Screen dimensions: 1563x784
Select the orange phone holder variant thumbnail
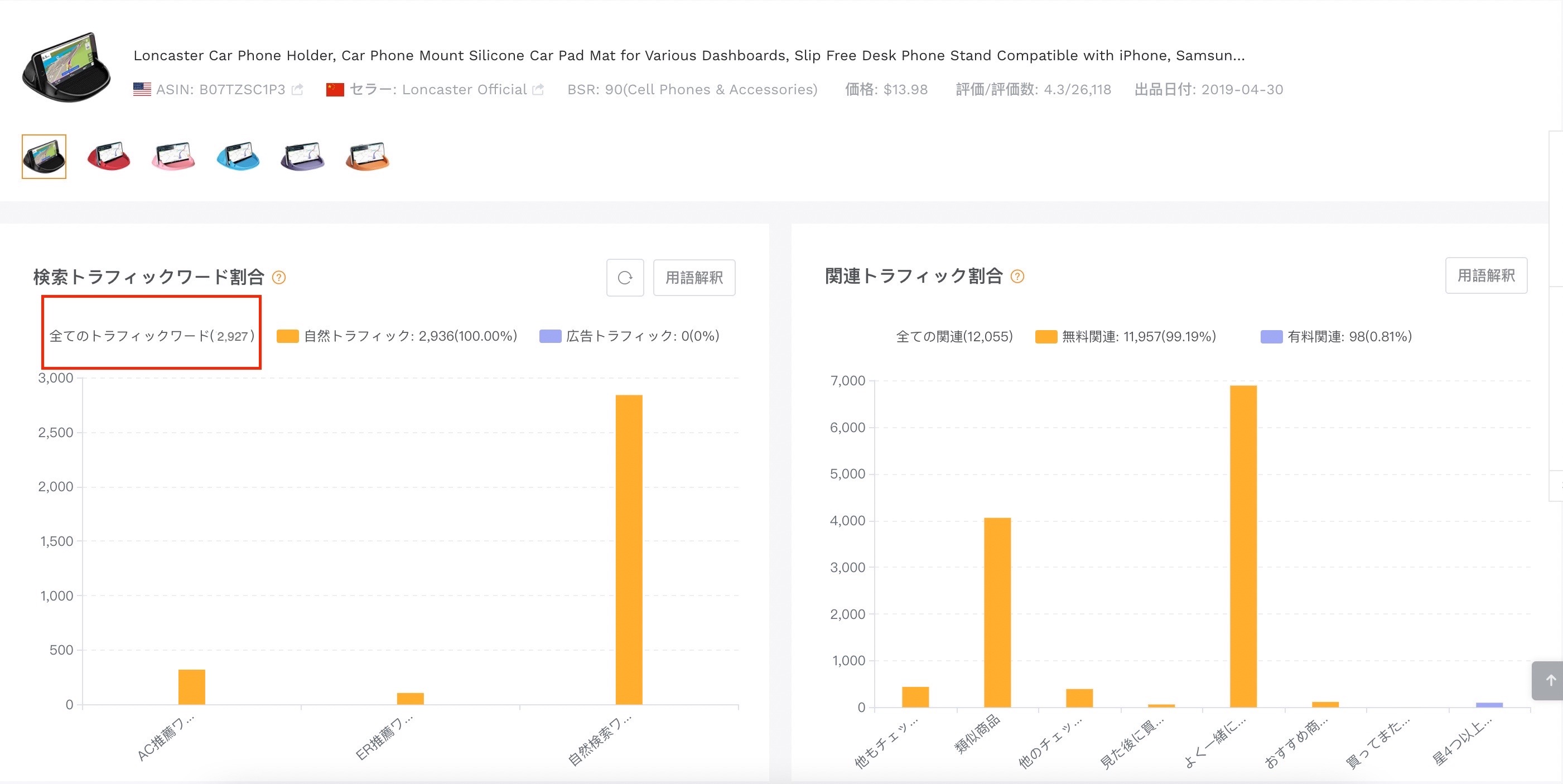(x=367, y=157)
